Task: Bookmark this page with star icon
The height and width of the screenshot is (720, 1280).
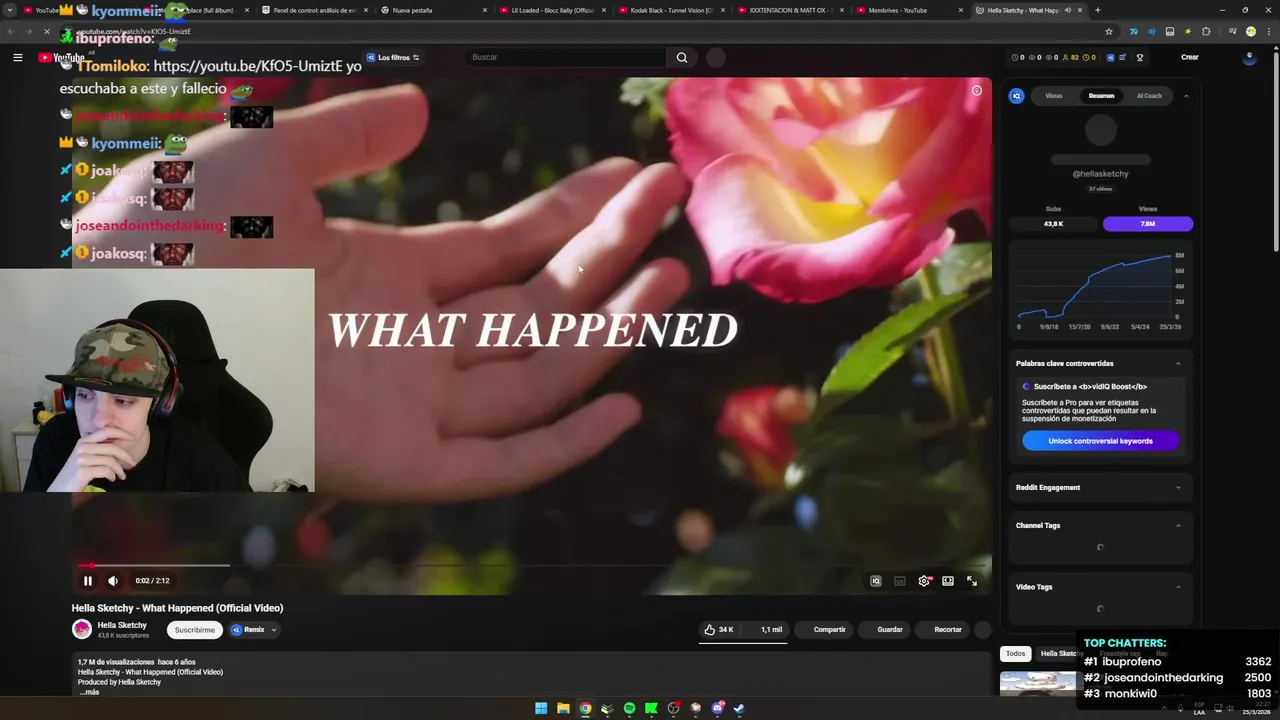Action: [x=1109, y=31]
